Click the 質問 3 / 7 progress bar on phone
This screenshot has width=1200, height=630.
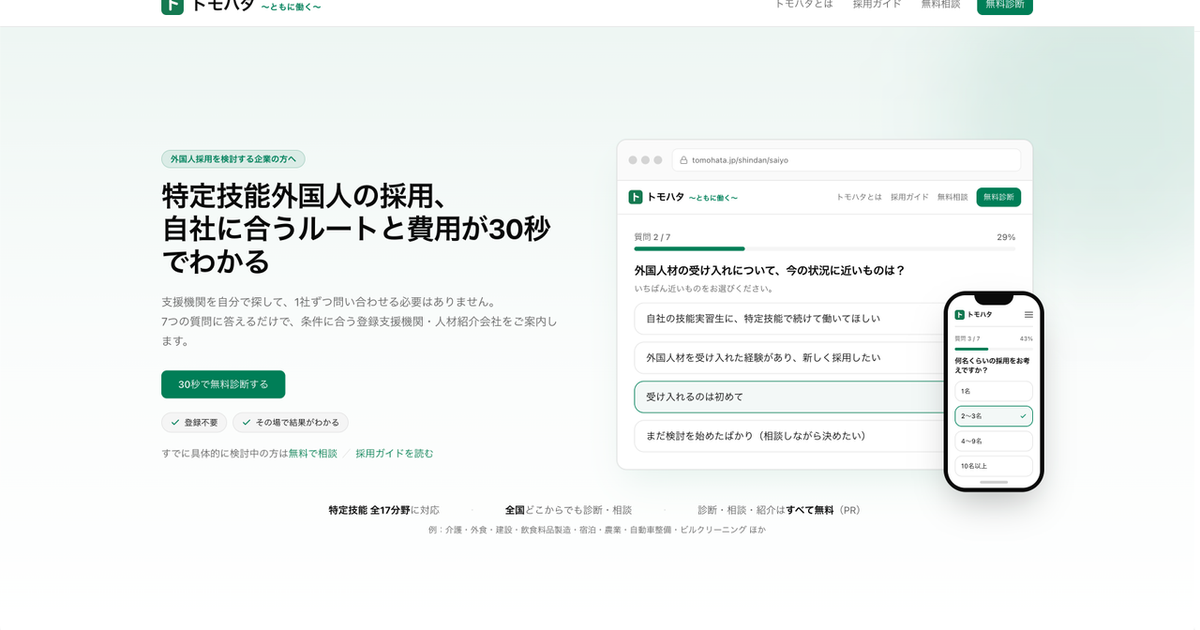point(994,349)
